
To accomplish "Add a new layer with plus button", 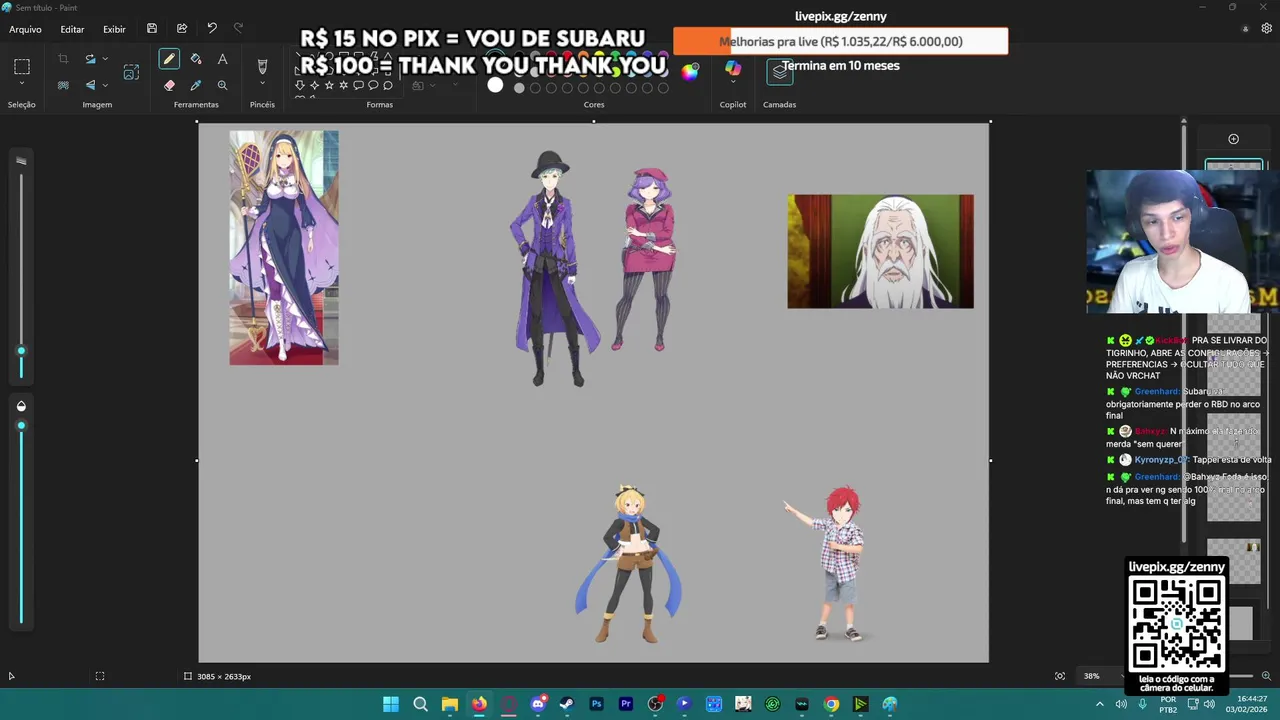I will coord(1233,139).
